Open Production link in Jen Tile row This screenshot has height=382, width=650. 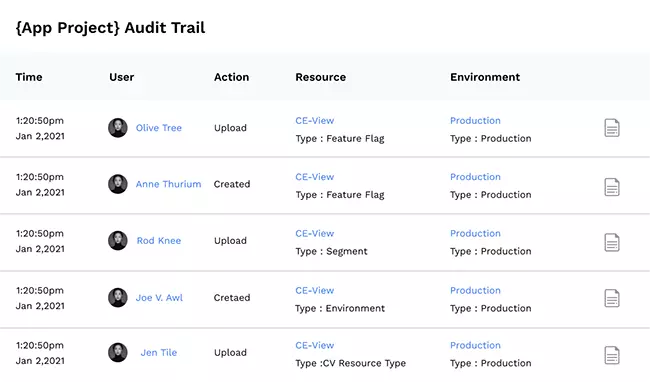click(475, 345)
